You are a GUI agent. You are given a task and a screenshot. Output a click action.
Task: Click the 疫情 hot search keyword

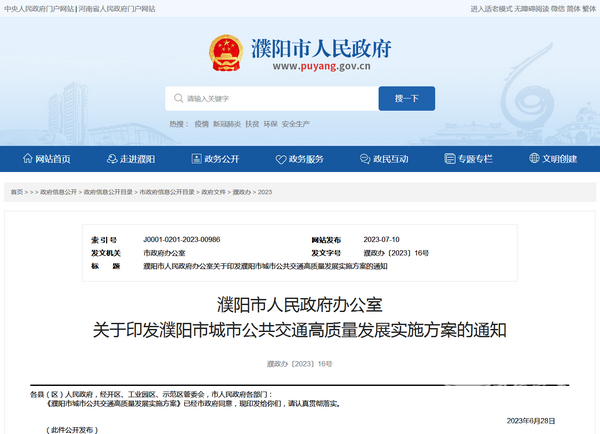click(x=202, y=123)
